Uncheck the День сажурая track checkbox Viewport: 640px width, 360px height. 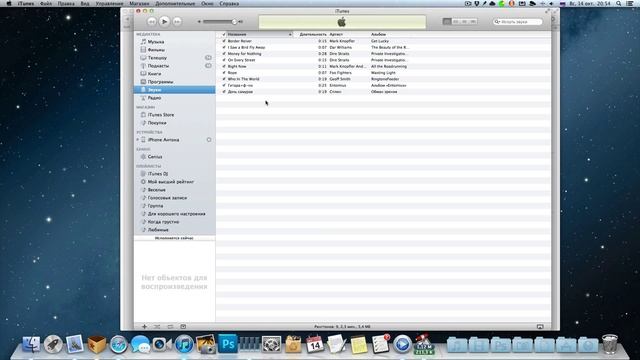tap(224, 92)
